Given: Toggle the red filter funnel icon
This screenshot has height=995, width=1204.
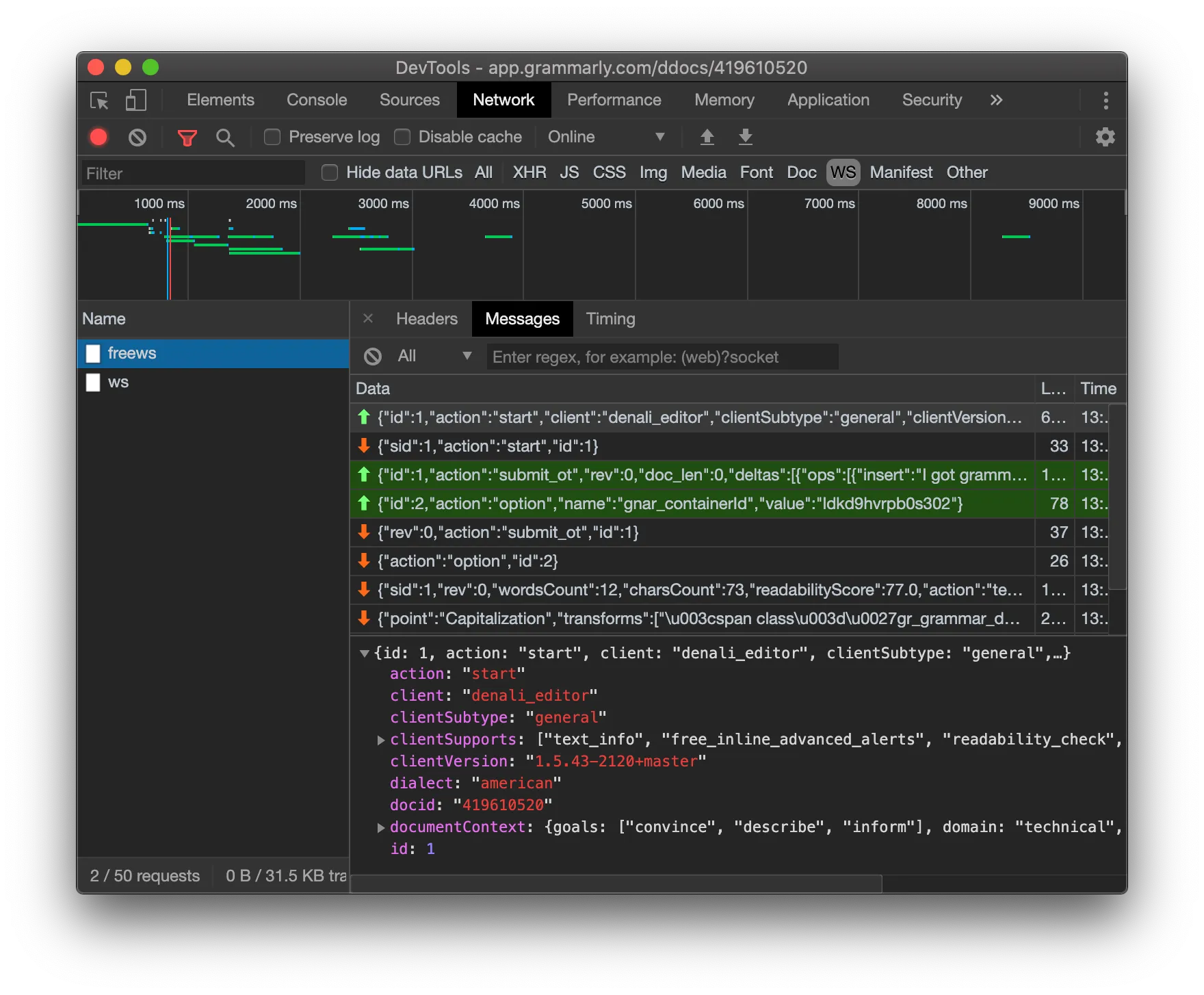Looking at the screenshot, I should tap(187, 138).
